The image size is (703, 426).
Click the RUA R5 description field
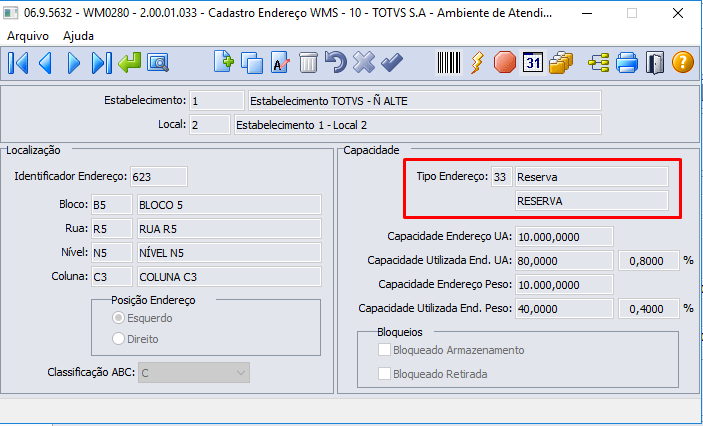[x=229, y=229]
